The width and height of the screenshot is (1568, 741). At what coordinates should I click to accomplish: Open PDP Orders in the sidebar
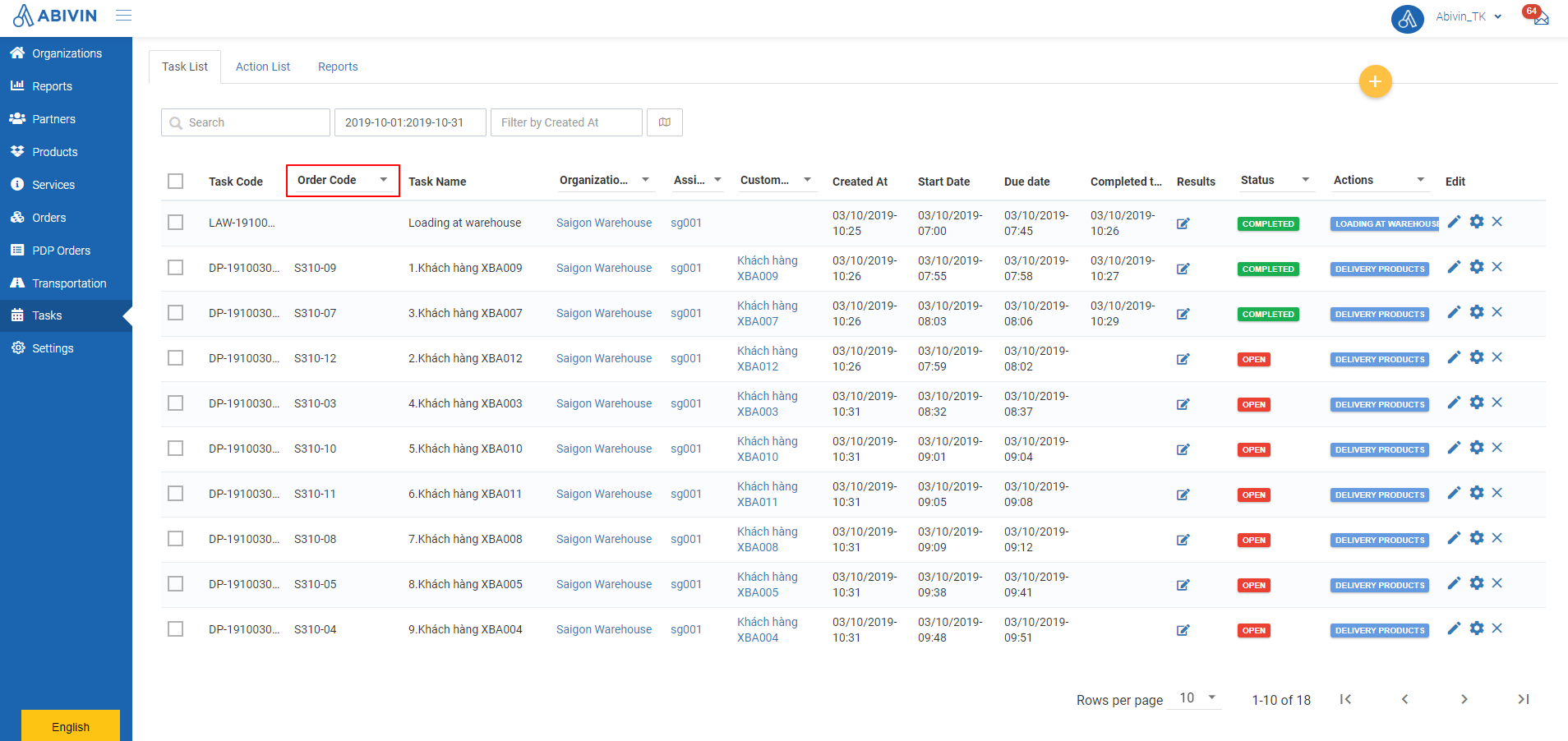(66, 251)
